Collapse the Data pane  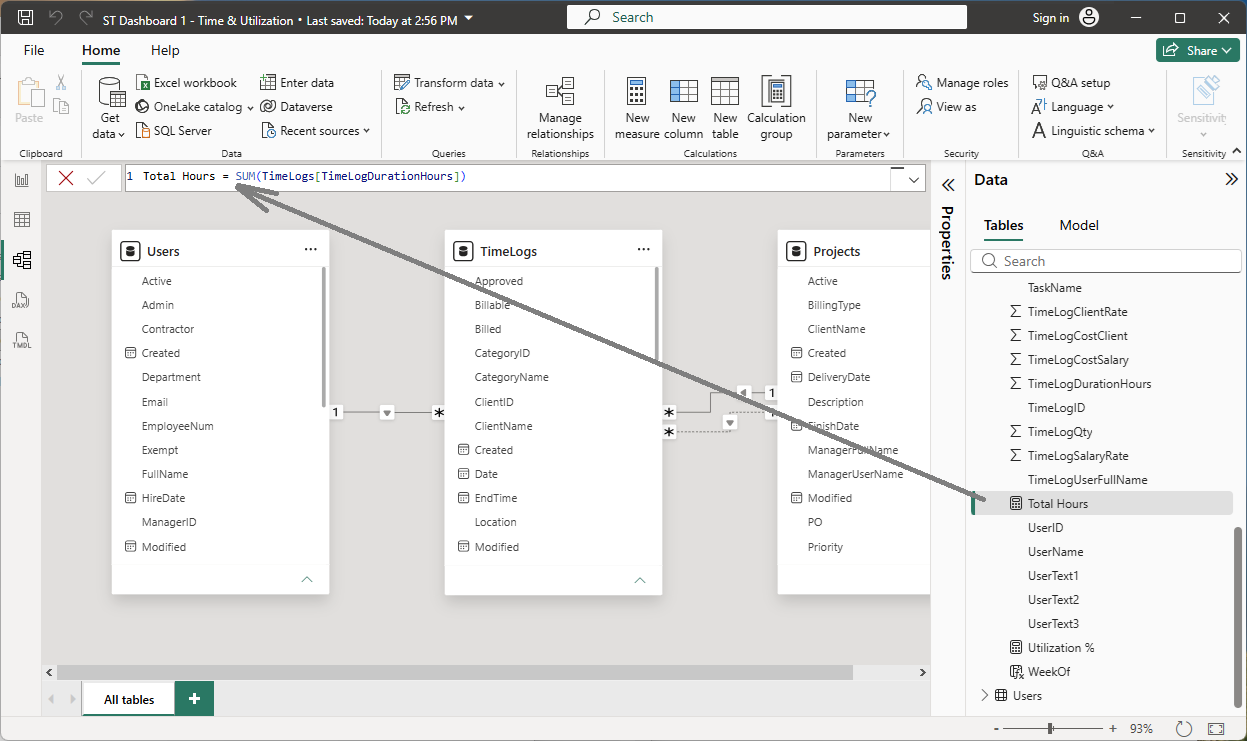(x=1231, y=180)
